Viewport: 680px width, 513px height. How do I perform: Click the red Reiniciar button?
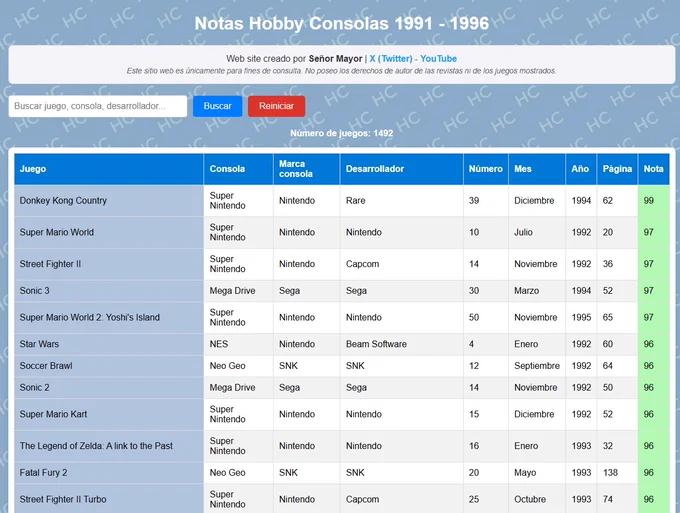[276, 106]
